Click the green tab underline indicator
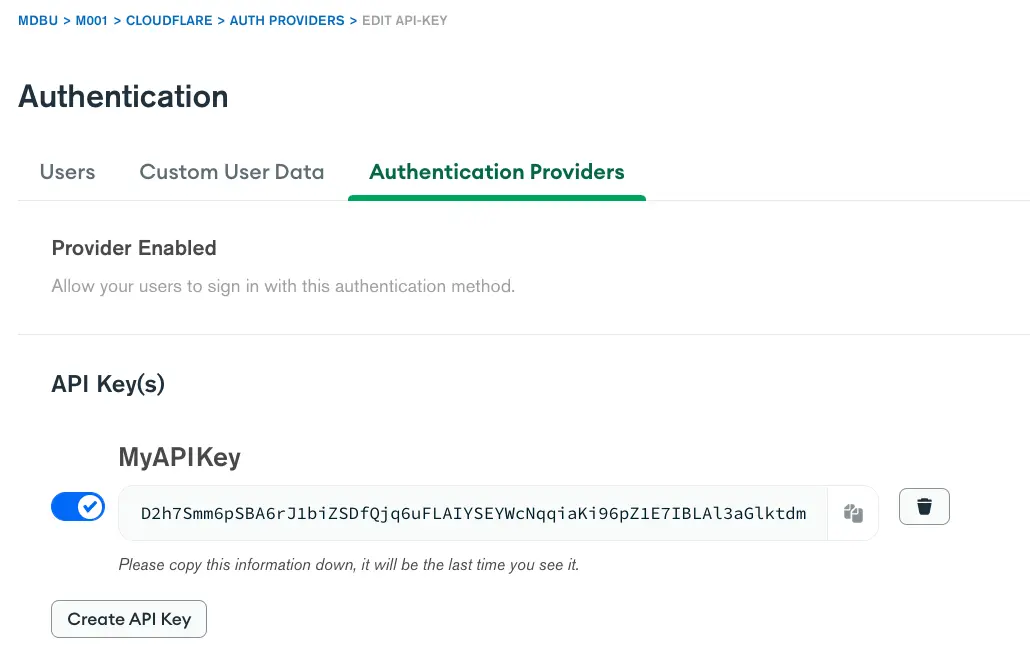 coord(496,198)
